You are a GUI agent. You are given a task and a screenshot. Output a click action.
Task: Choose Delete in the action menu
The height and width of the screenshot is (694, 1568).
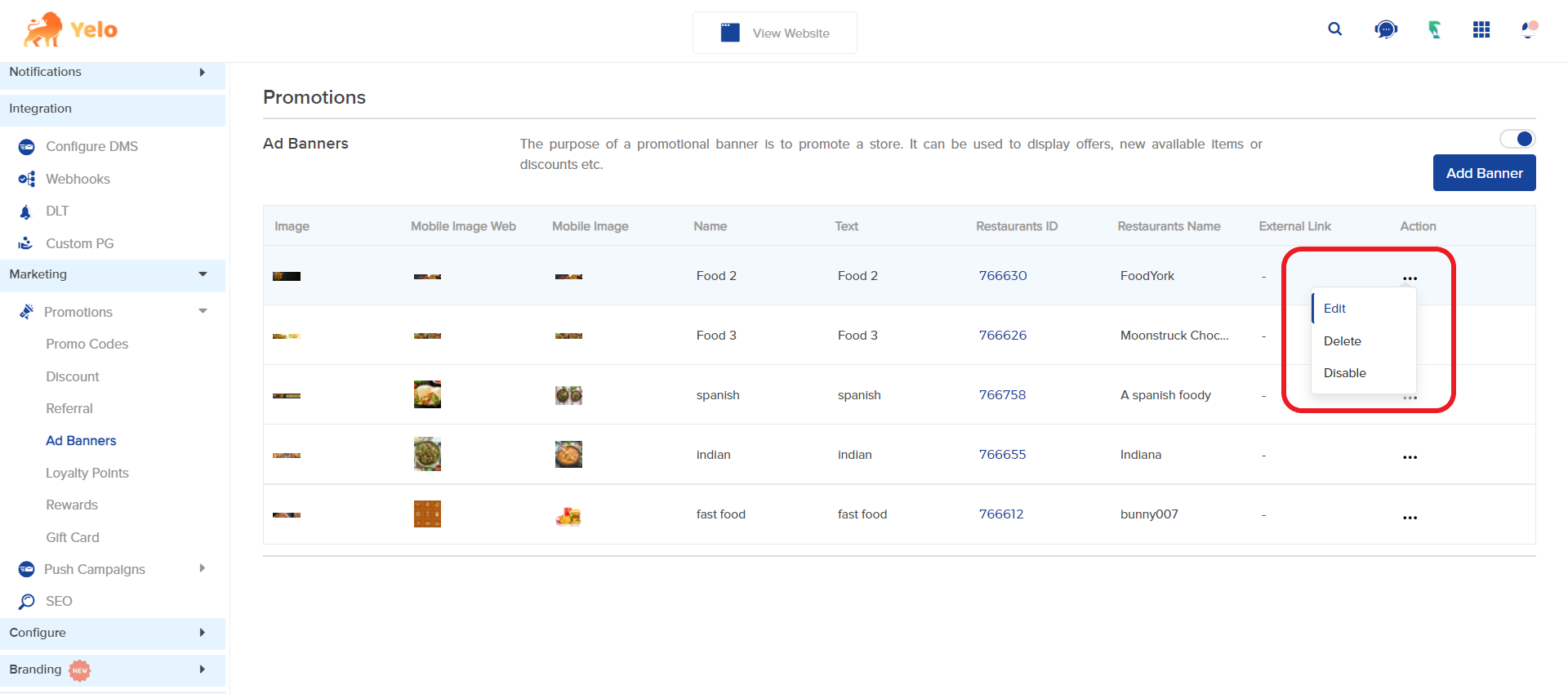(x=1343, y=341)
